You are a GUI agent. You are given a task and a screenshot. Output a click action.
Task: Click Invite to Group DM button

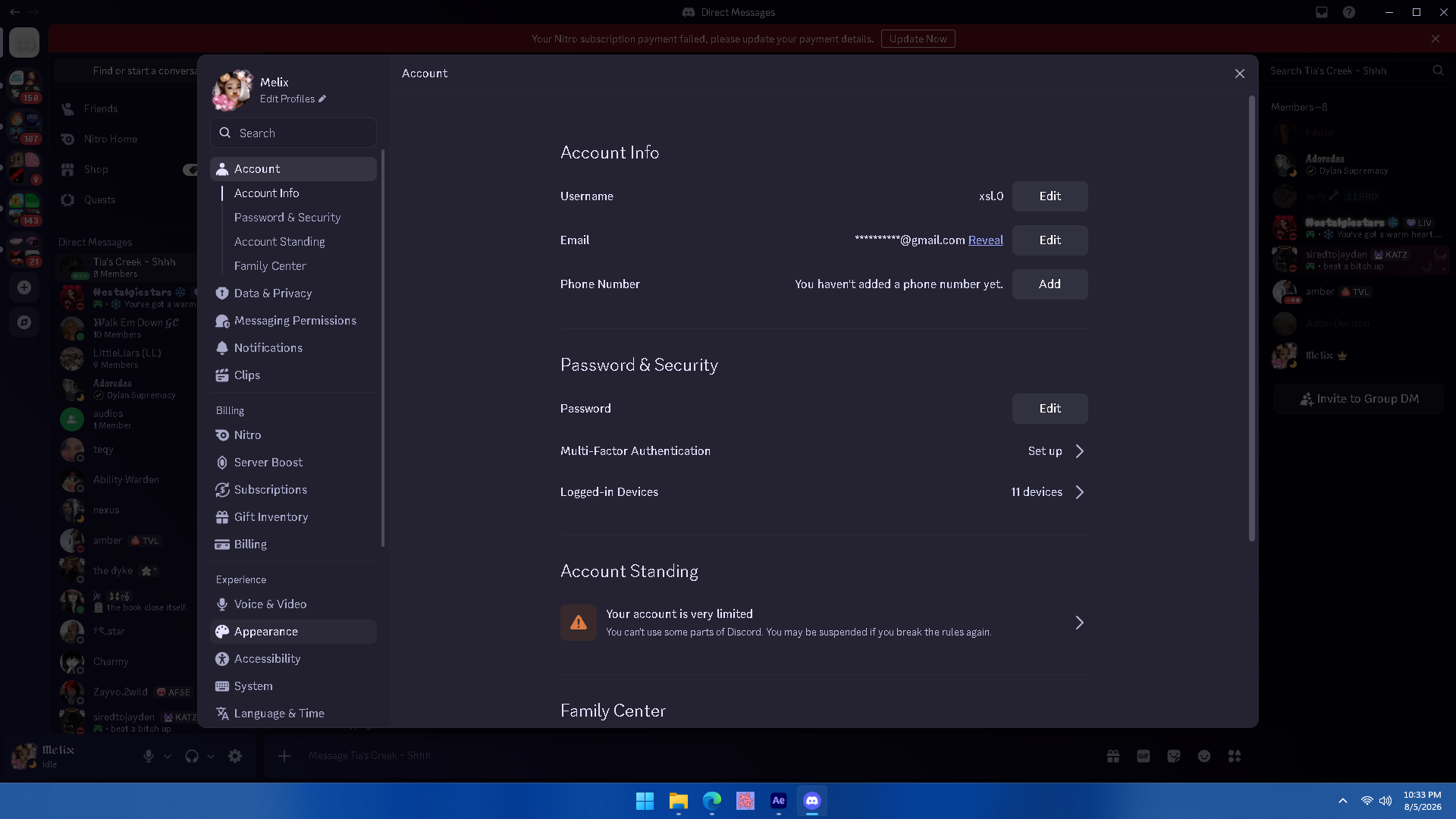(1359, 399)
